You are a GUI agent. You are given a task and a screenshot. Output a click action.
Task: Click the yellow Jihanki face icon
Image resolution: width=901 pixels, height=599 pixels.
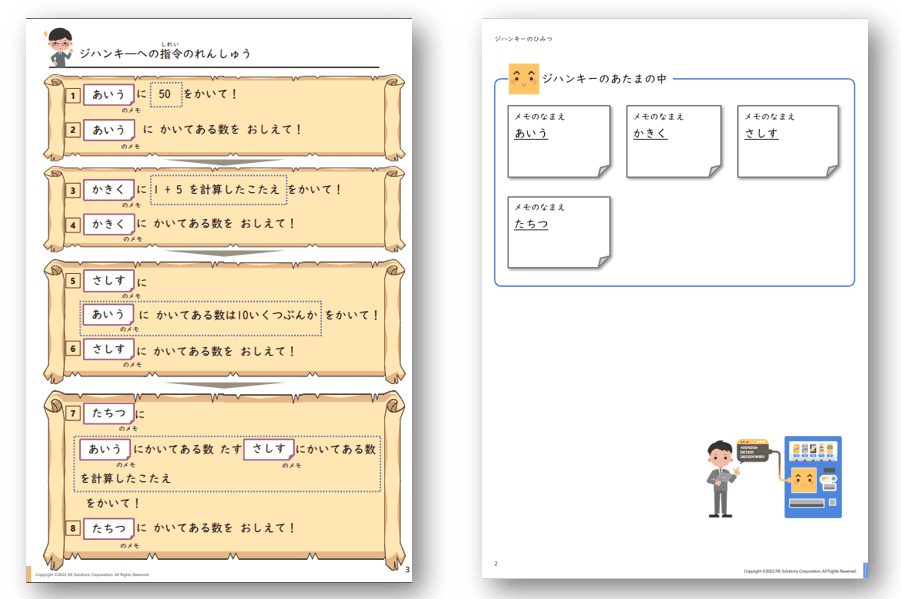[x=523, y=79]
